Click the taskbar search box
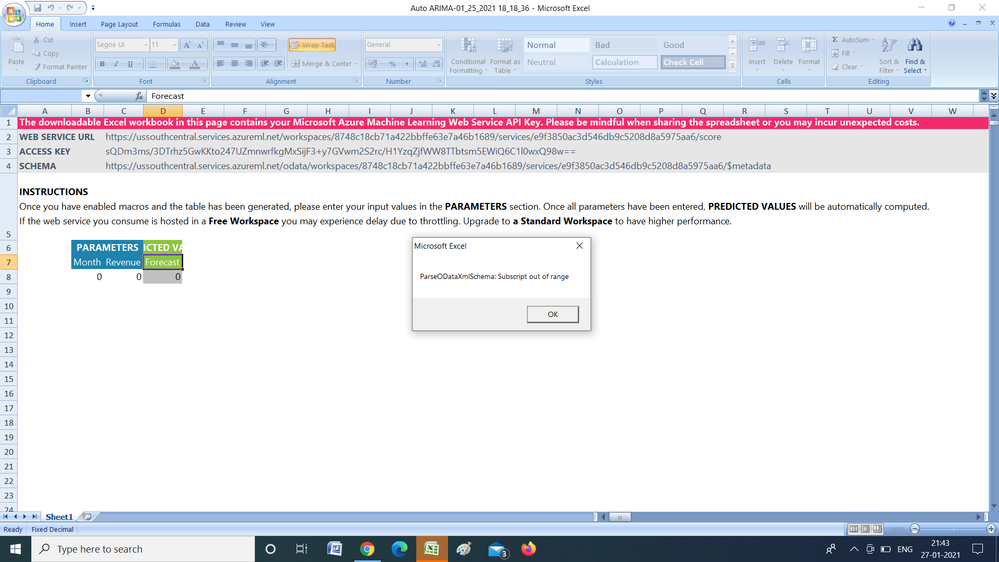The height and width of the screenshot is (562, 999). coord(143,549)
